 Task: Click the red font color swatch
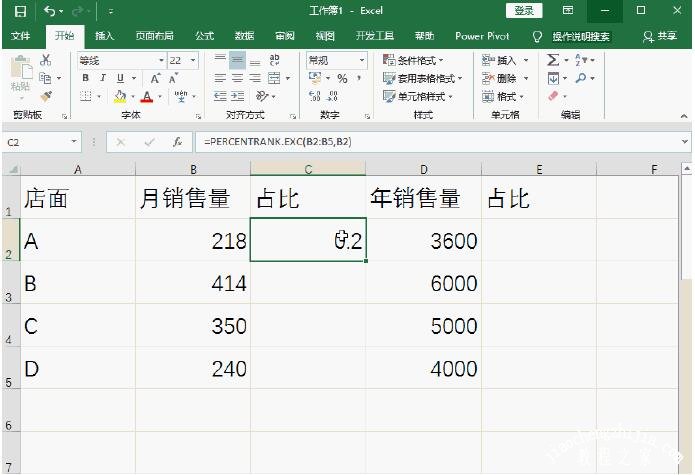[147, 97]
